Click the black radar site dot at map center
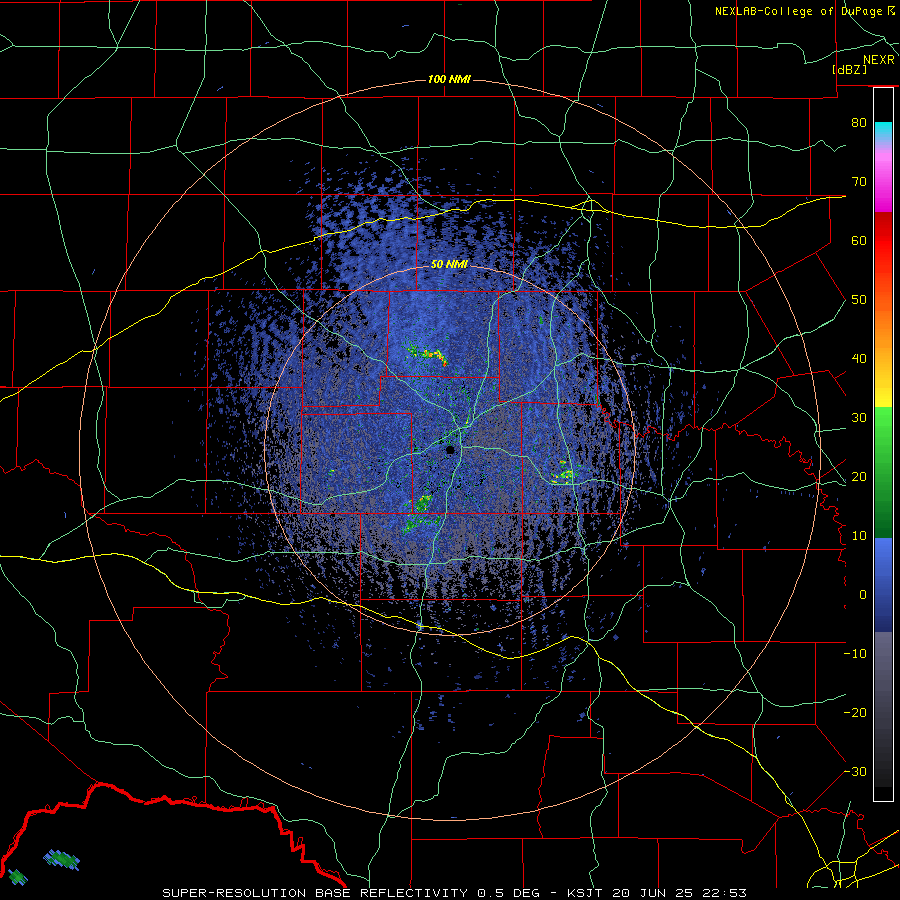Screen dimensions: 900x900 (x=451, y=450)
